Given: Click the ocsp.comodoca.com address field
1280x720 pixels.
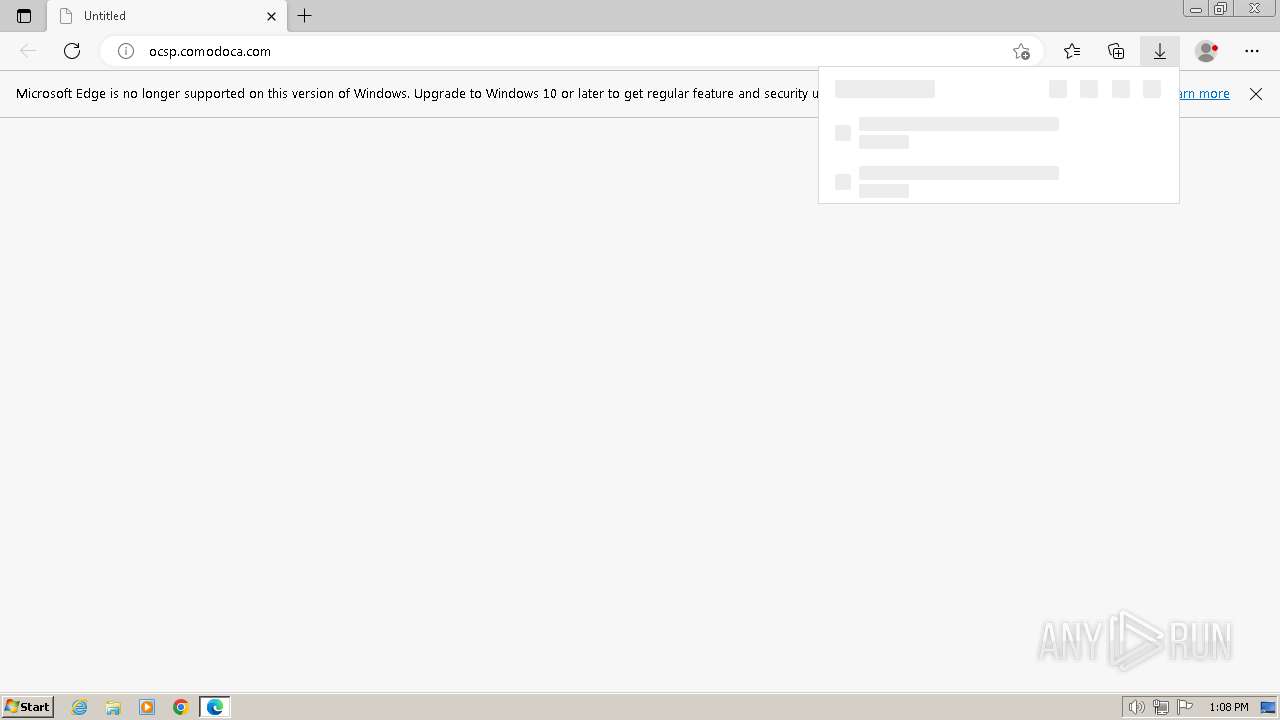Looking at the screenshot, I should coord(570,51).
